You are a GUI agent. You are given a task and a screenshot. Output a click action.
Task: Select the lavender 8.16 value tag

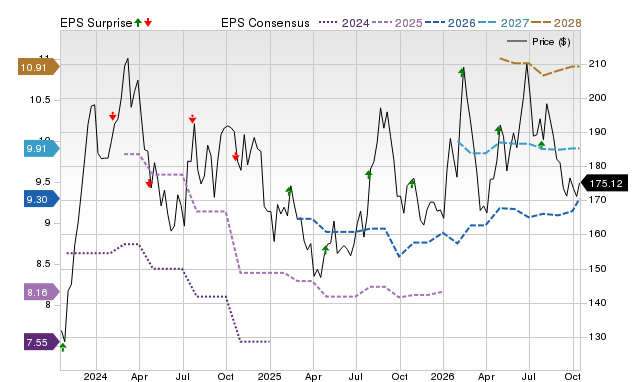click(41, 292)
